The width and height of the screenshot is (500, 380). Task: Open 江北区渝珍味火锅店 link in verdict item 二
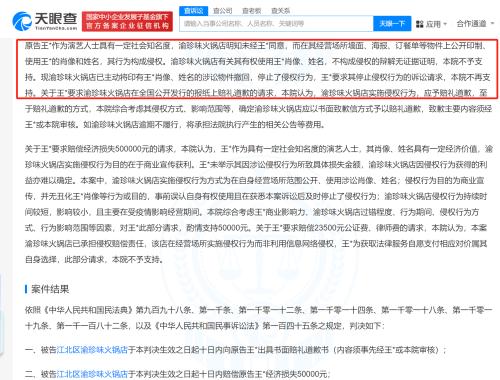[92, 374]
